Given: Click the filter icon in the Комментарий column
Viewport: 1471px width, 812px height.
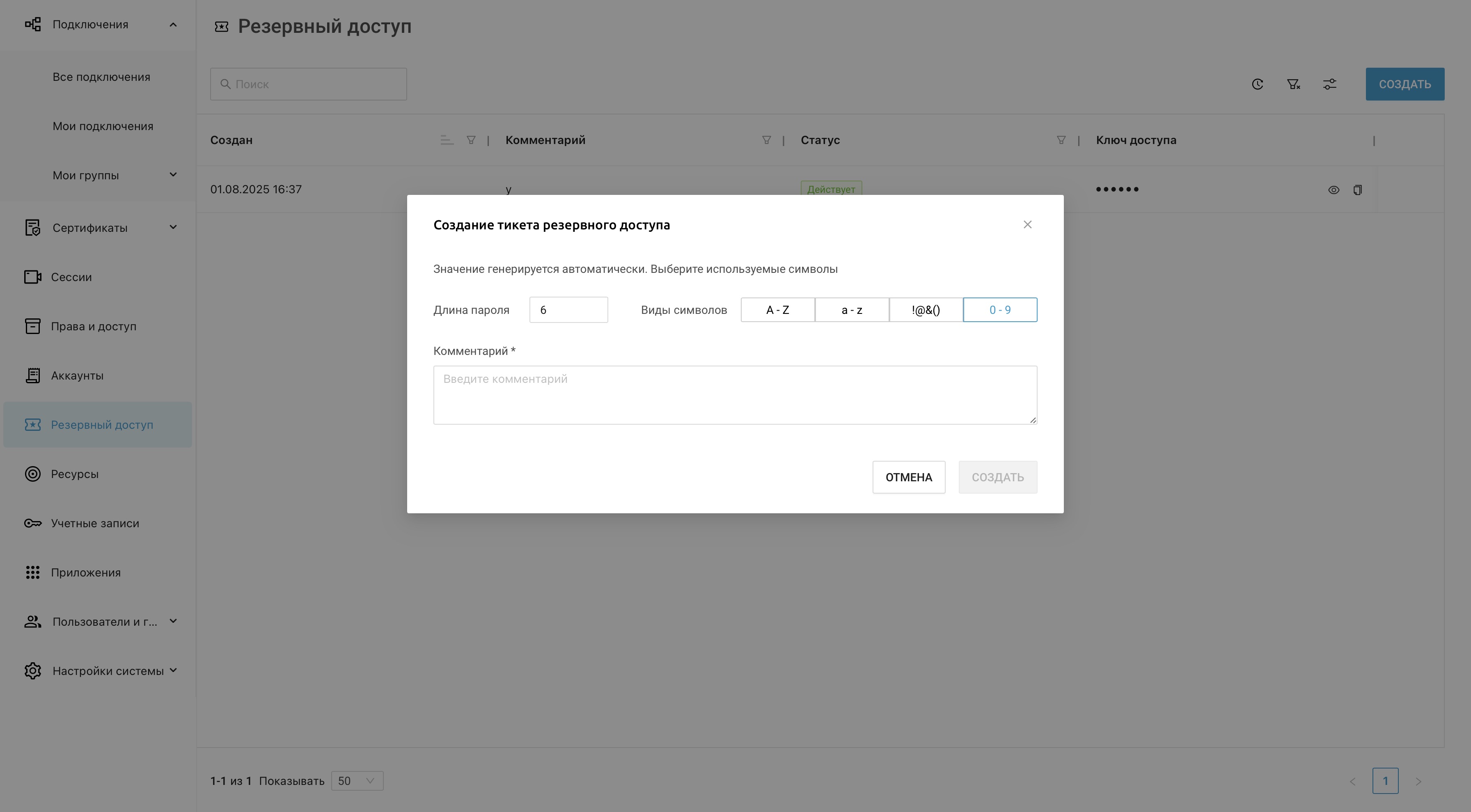Looking at the screenshot, I should 766,140.
